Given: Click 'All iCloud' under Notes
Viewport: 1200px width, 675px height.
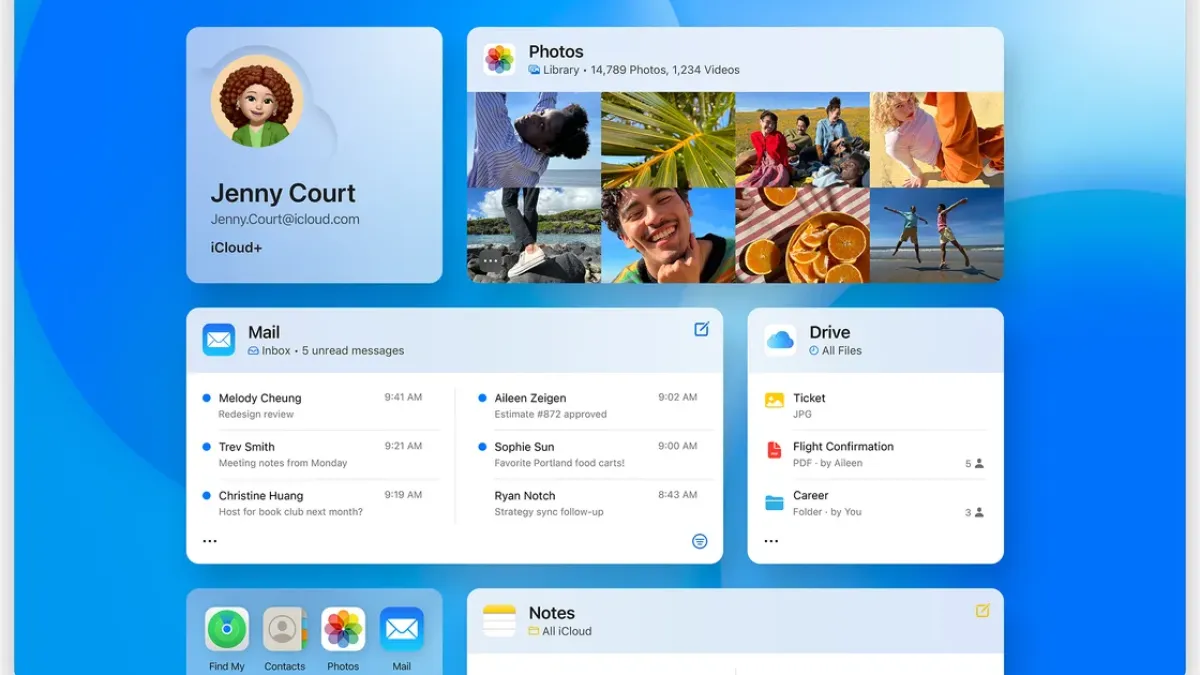Looking at the screenshot, I should (x=560, y=631).
